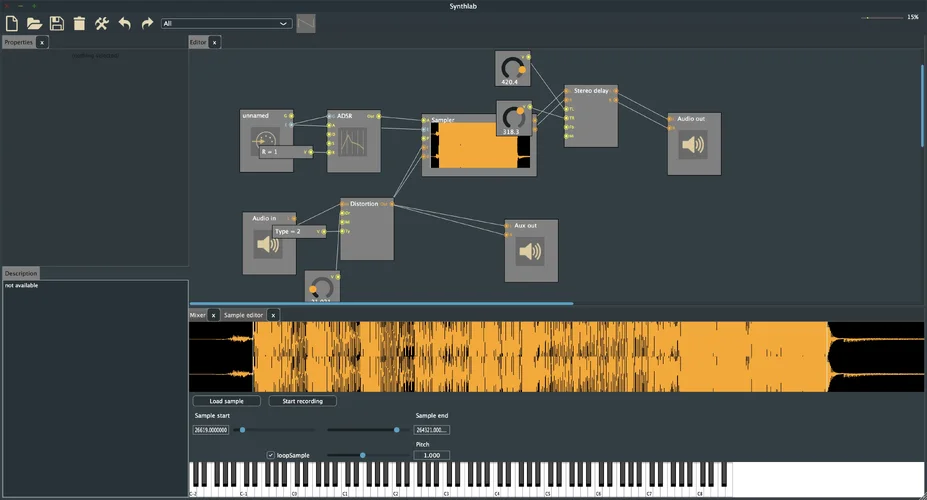This screenshot has width=927, height=500.
Task: Click the editor vertical scrollbar
Action: pos(922,106)
